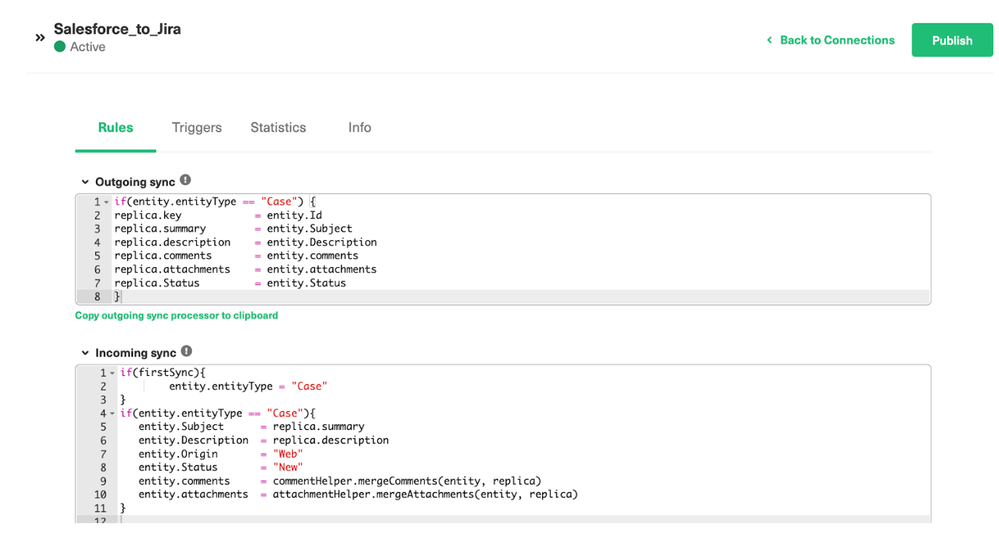
Task: Click the if(firstSync){ line
Action: tap(162, 373)
